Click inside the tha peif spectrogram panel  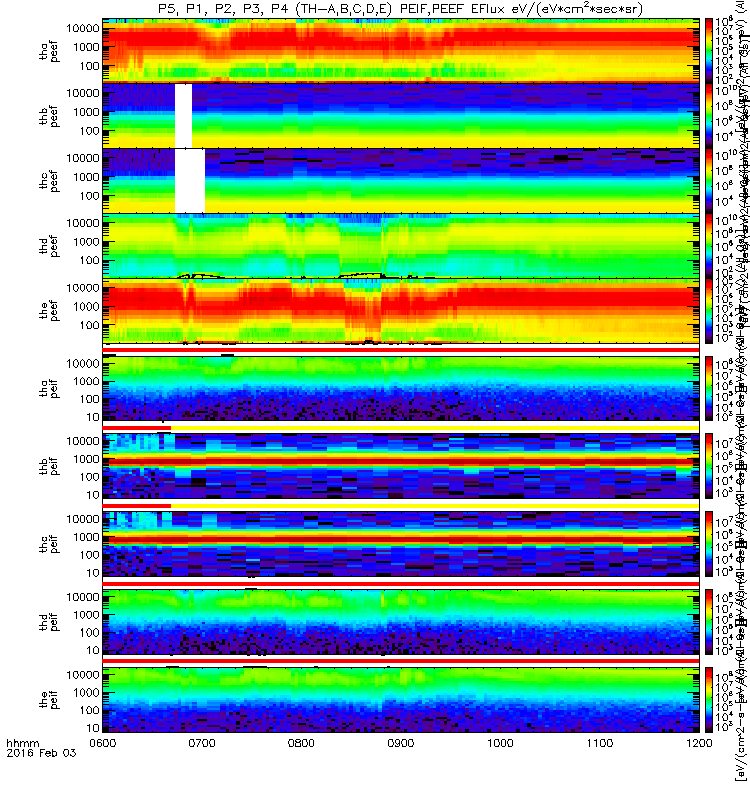click(401, 388)
